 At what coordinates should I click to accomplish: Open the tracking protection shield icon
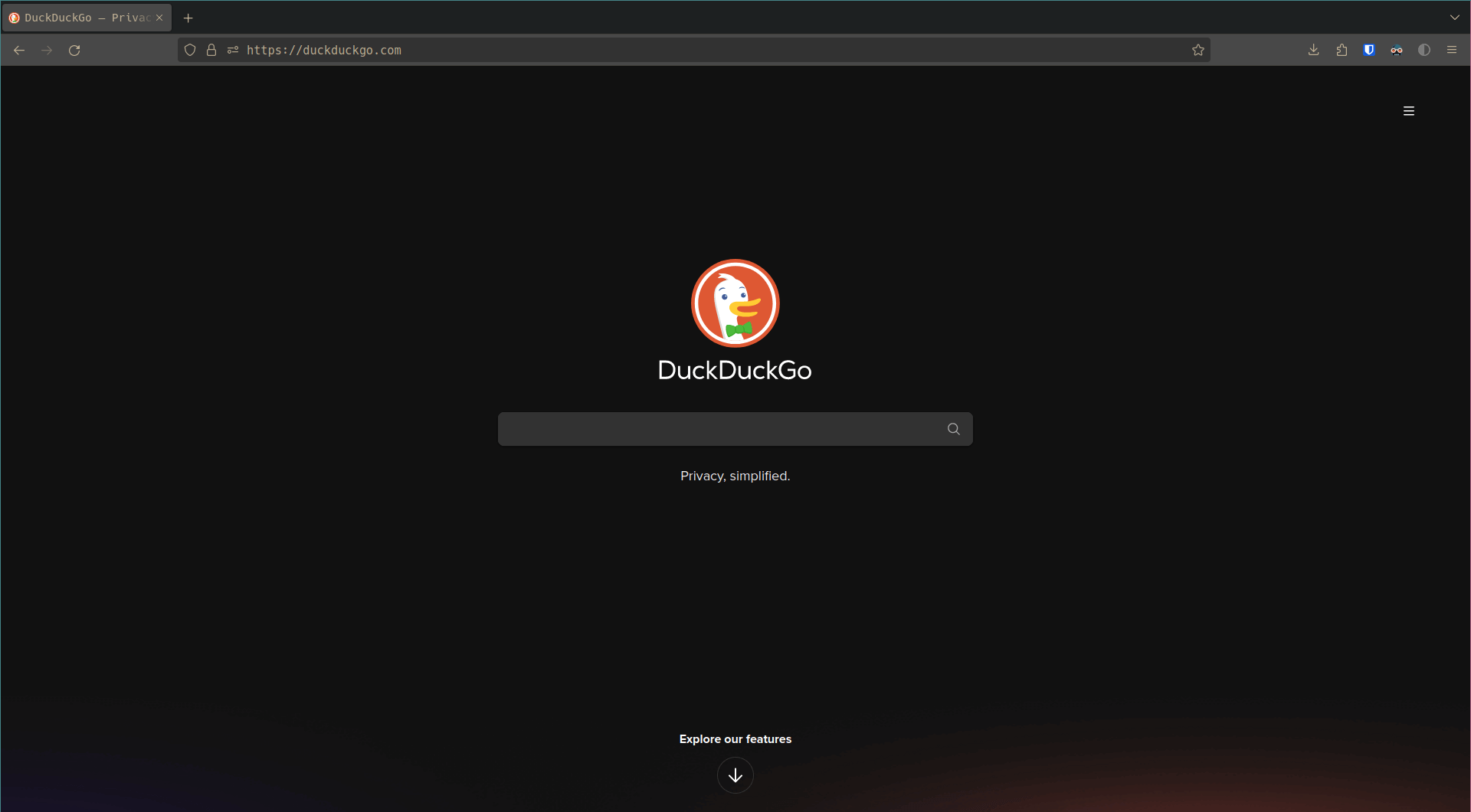tap(190, 51)
